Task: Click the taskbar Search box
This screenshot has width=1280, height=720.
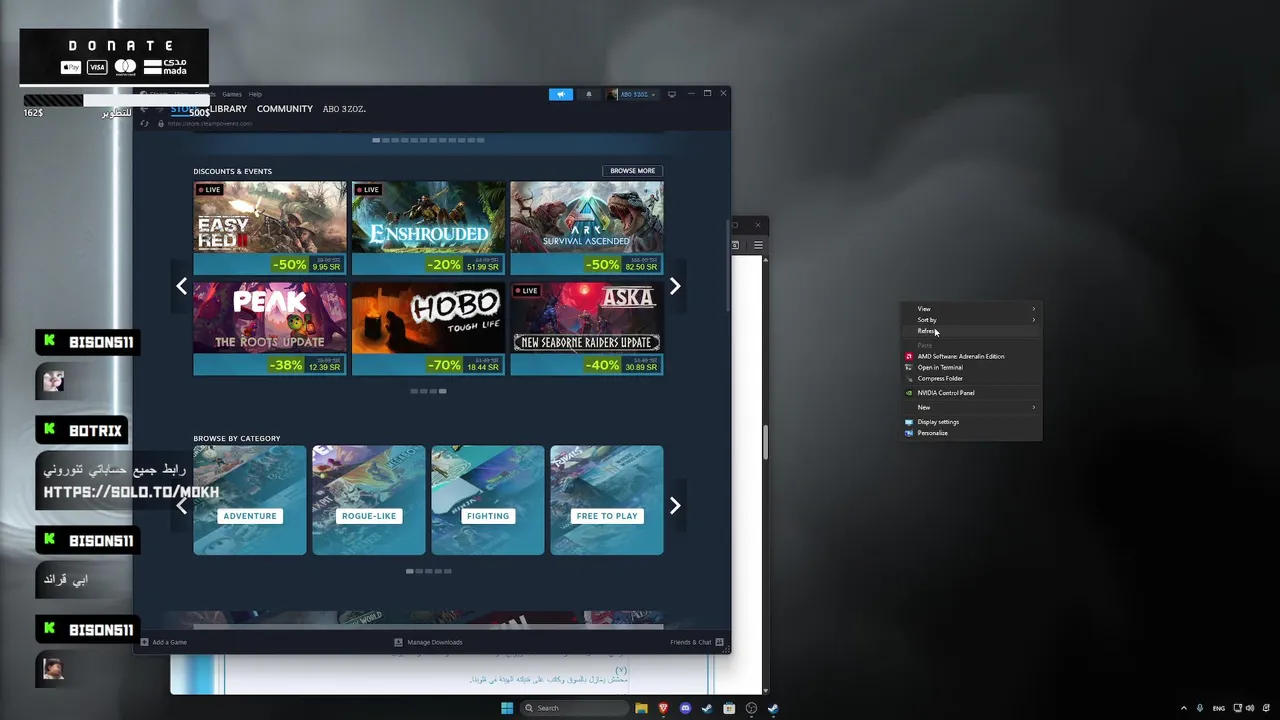Action: [574, 708]
